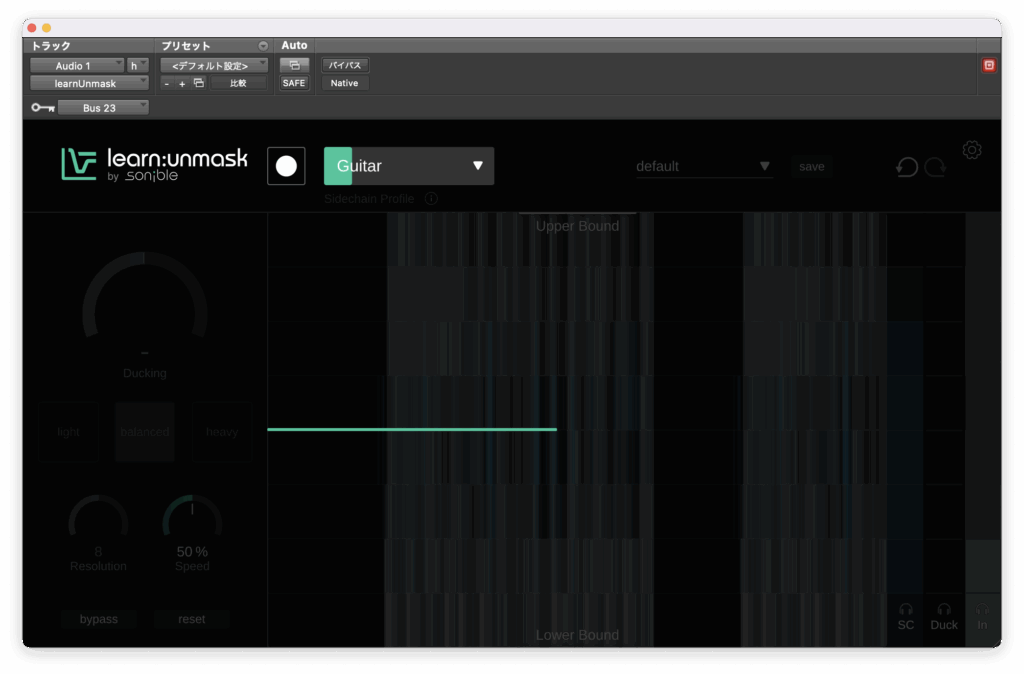This screenshot has height=674, width=1024.
Task: Open the insert position h selector
Action: point(138,65)
